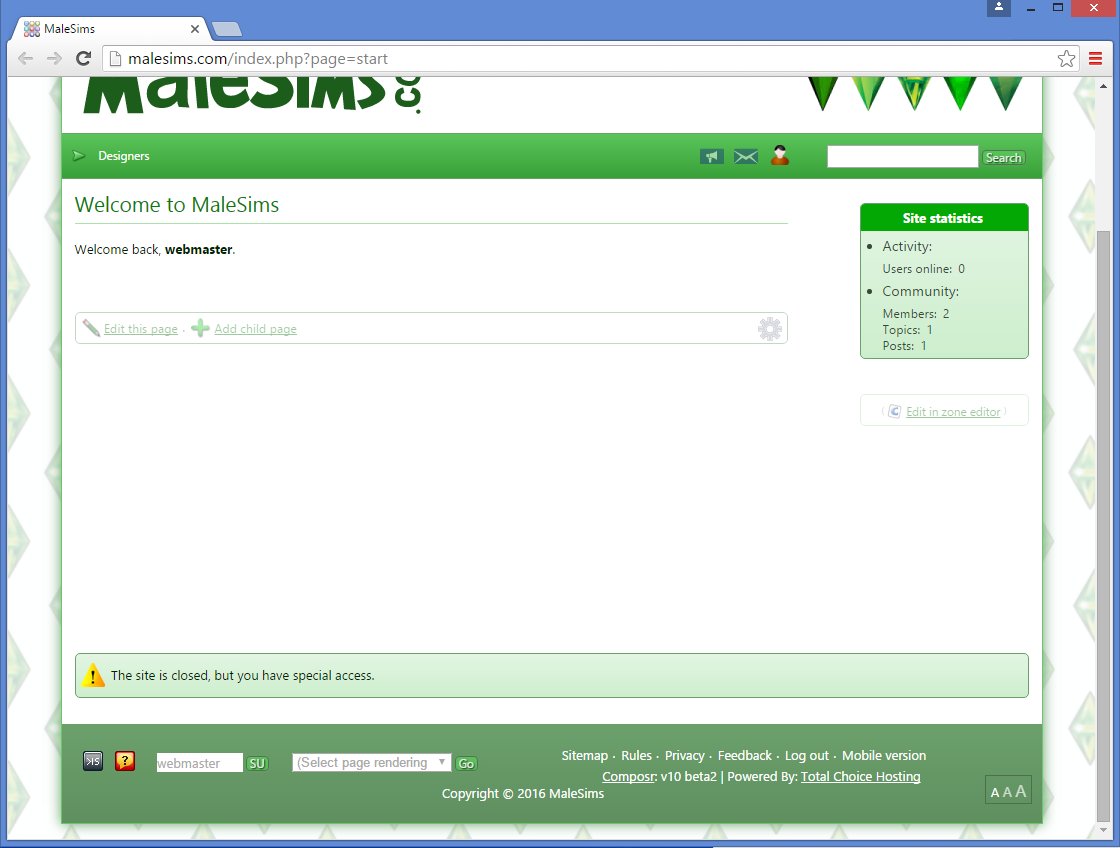
Task: Click the Copyright © 2016 MaleSims text
Action: coord(523,794)
